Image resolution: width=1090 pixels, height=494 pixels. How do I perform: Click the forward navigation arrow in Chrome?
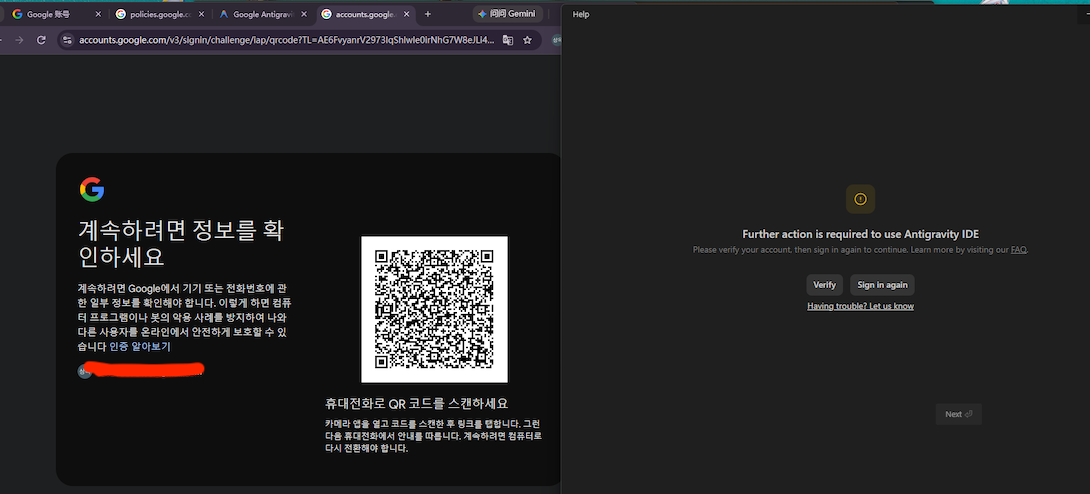point(19,40)
